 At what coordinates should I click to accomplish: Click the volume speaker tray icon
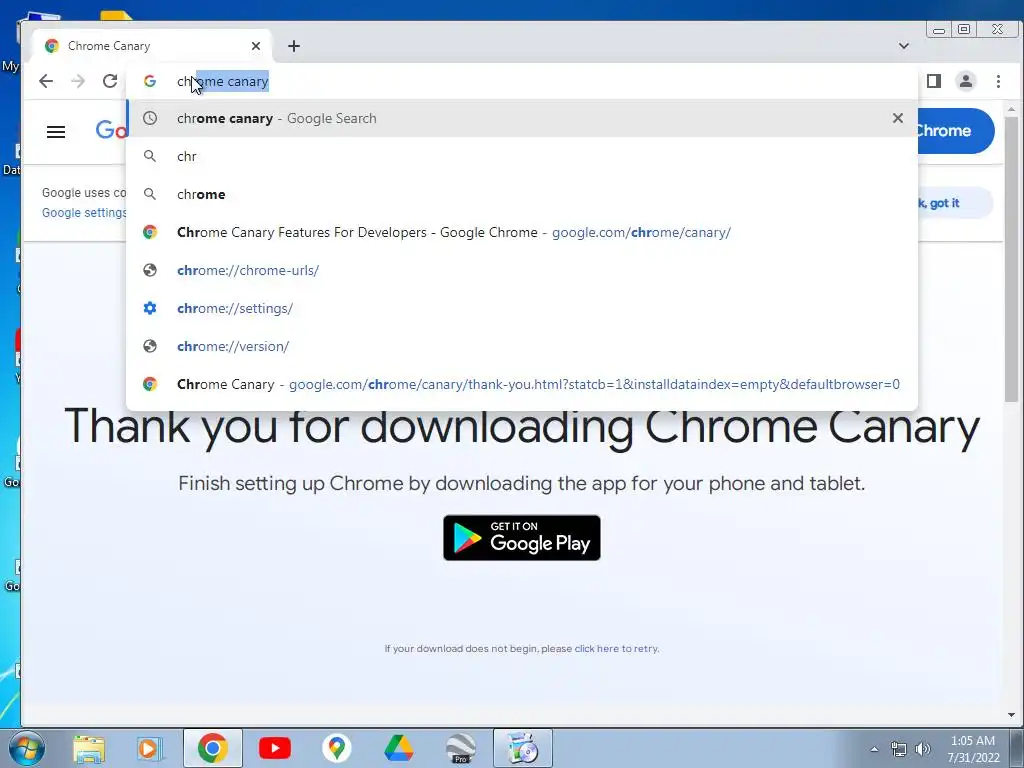tap(922, 750)
